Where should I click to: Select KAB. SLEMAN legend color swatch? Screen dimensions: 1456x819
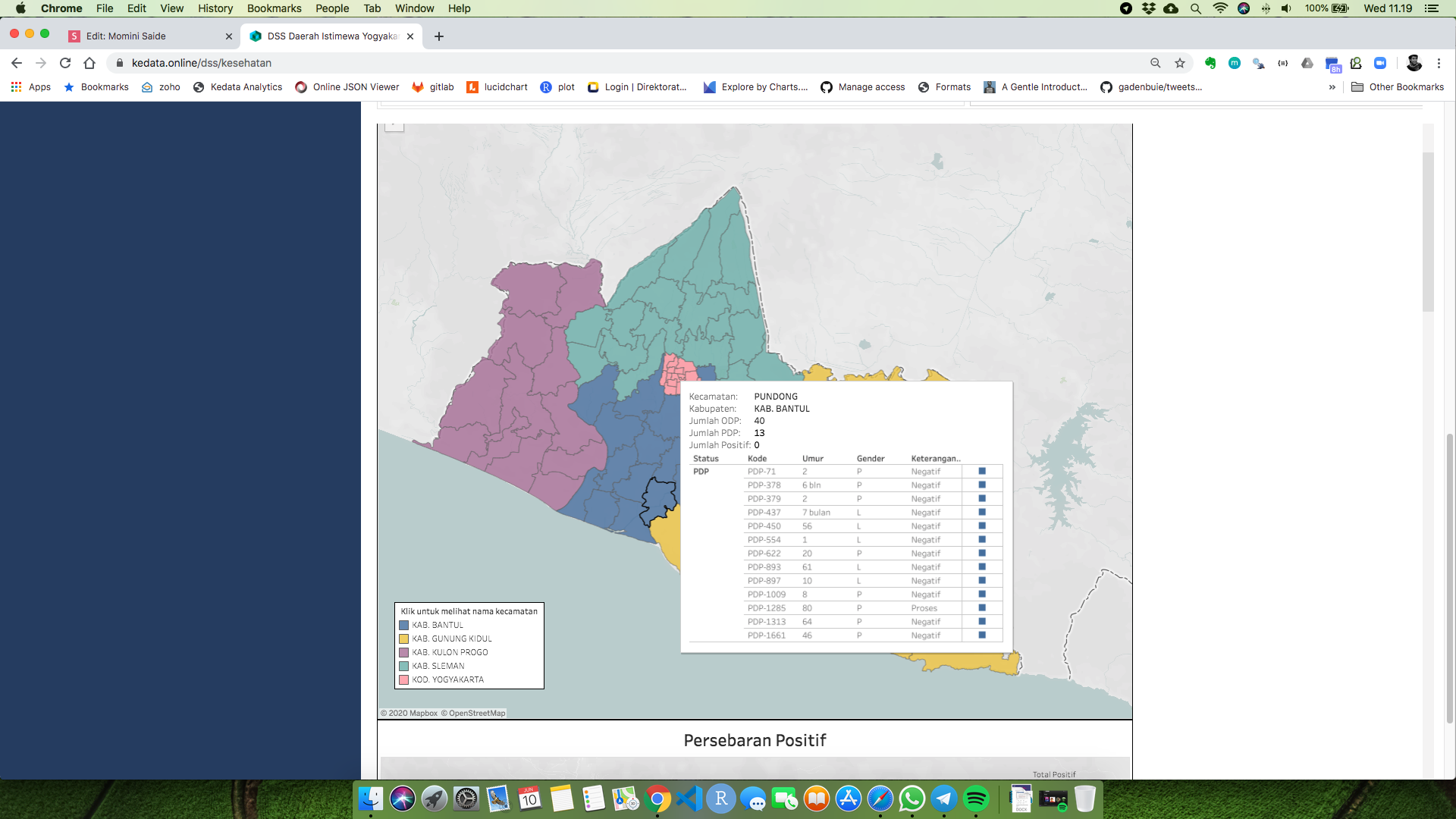(x=404, y=667)
